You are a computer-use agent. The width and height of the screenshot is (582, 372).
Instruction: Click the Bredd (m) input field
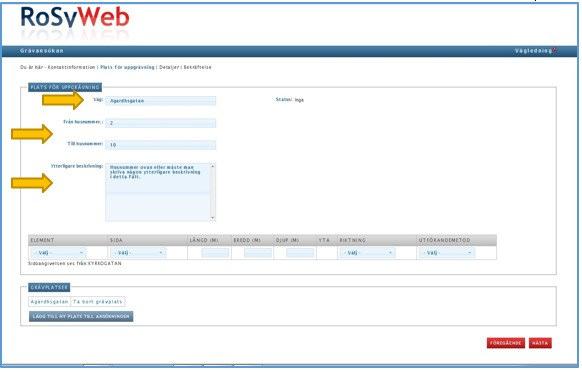click(x=258, y=253)
